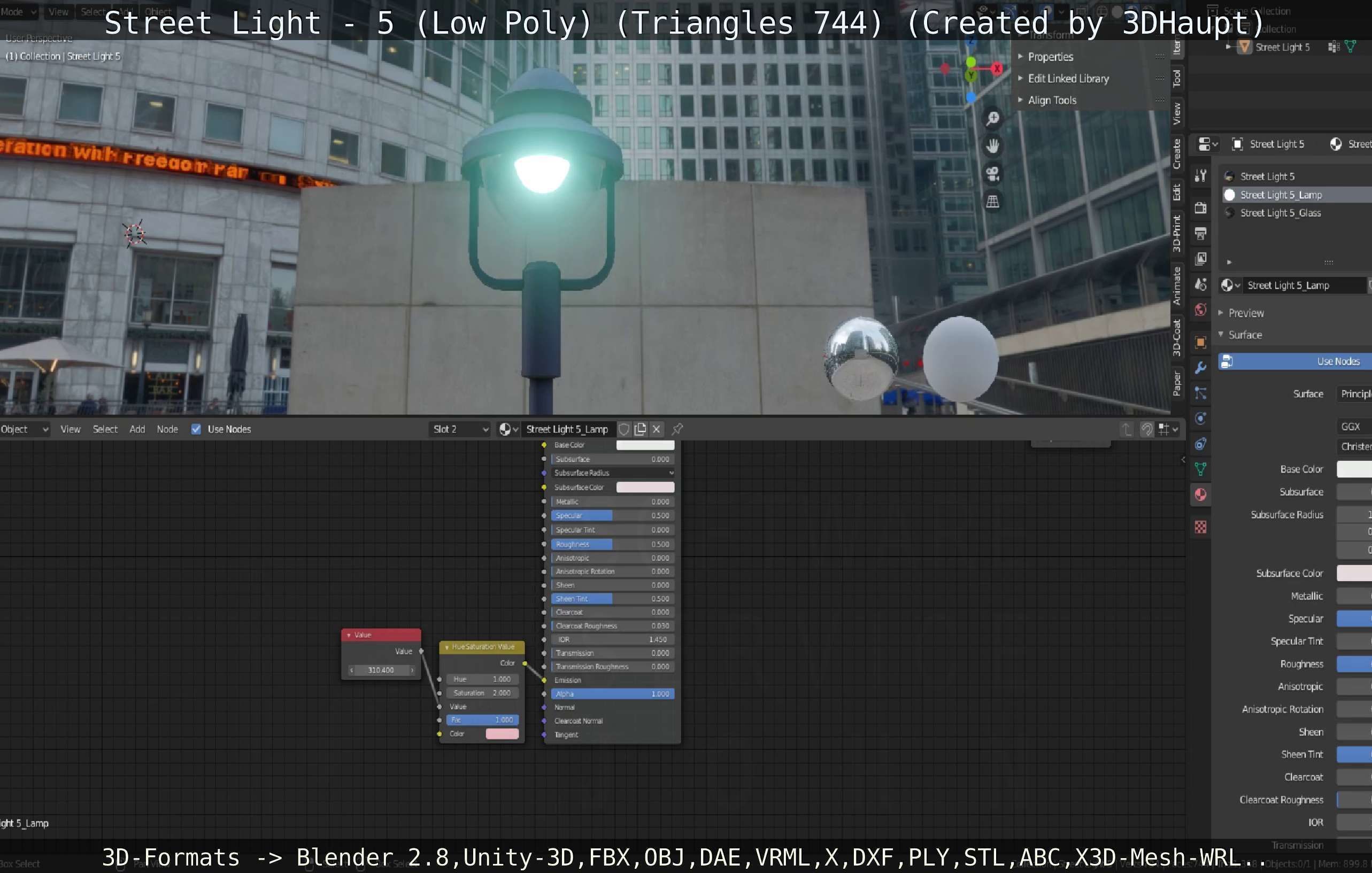The width and height of the screenshot is (1372, 873).
Task: Open the snap node element dropdown
Action: click(1167, 429)
